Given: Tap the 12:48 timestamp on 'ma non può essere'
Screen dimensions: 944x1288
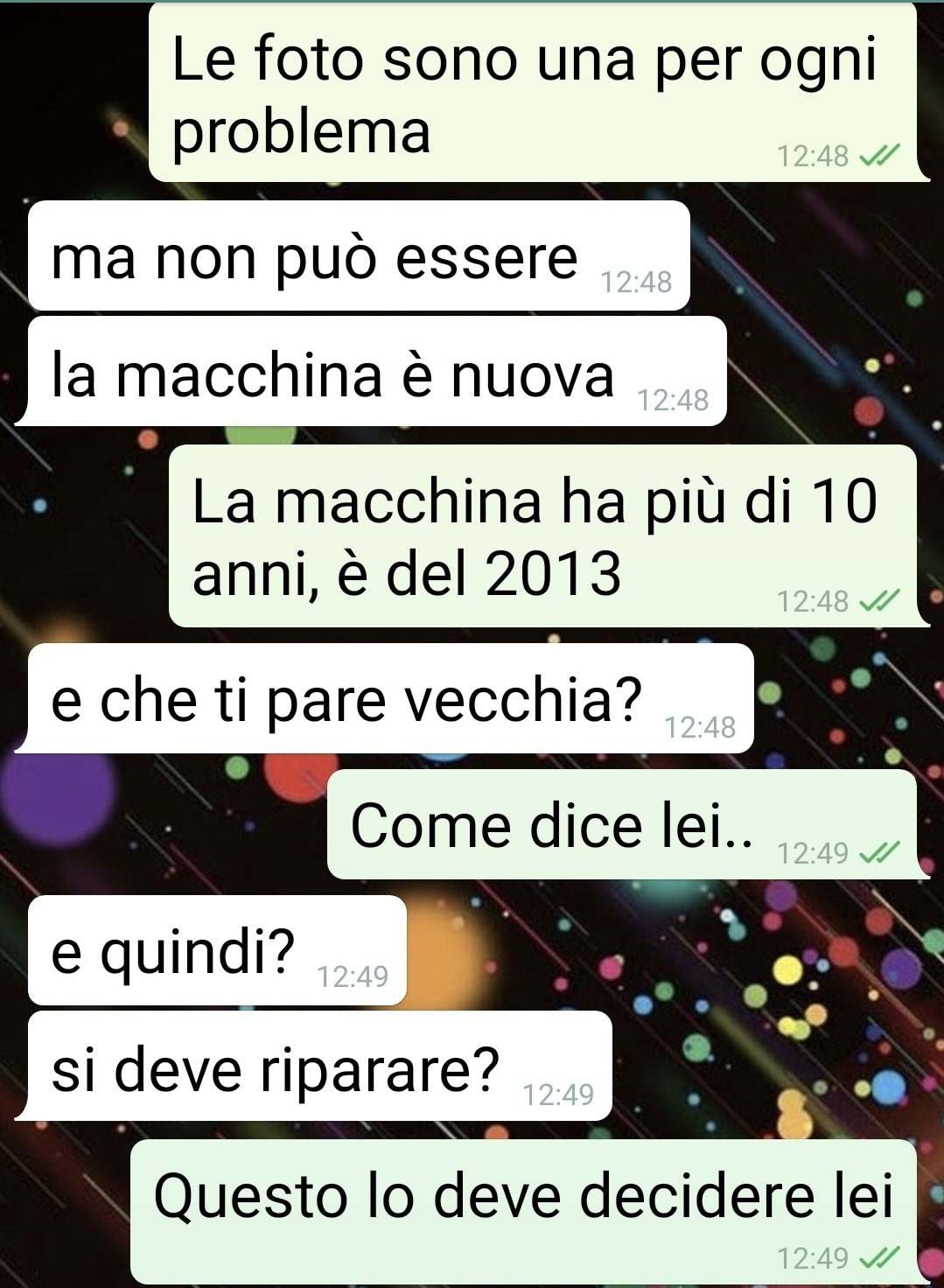Looking at the screenshot, I should click(636, 282).
